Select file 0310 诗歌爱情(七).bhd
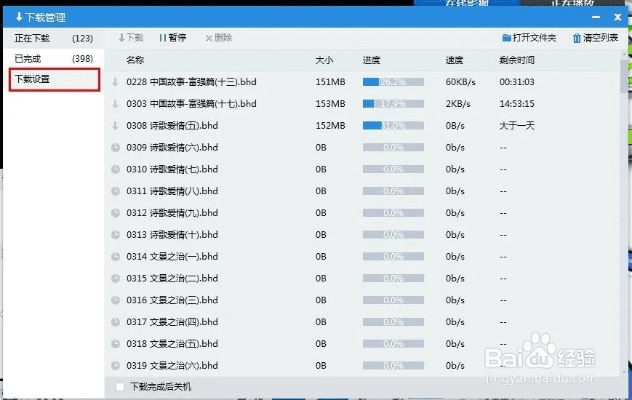 point(172,169)
